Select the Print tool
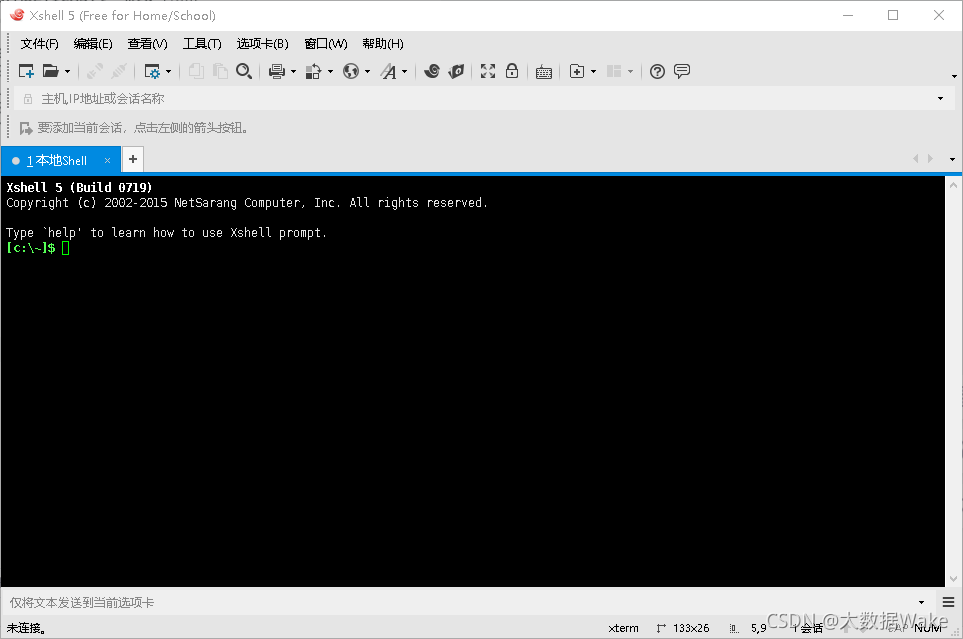The image size is (963, 639). point(278,71)
